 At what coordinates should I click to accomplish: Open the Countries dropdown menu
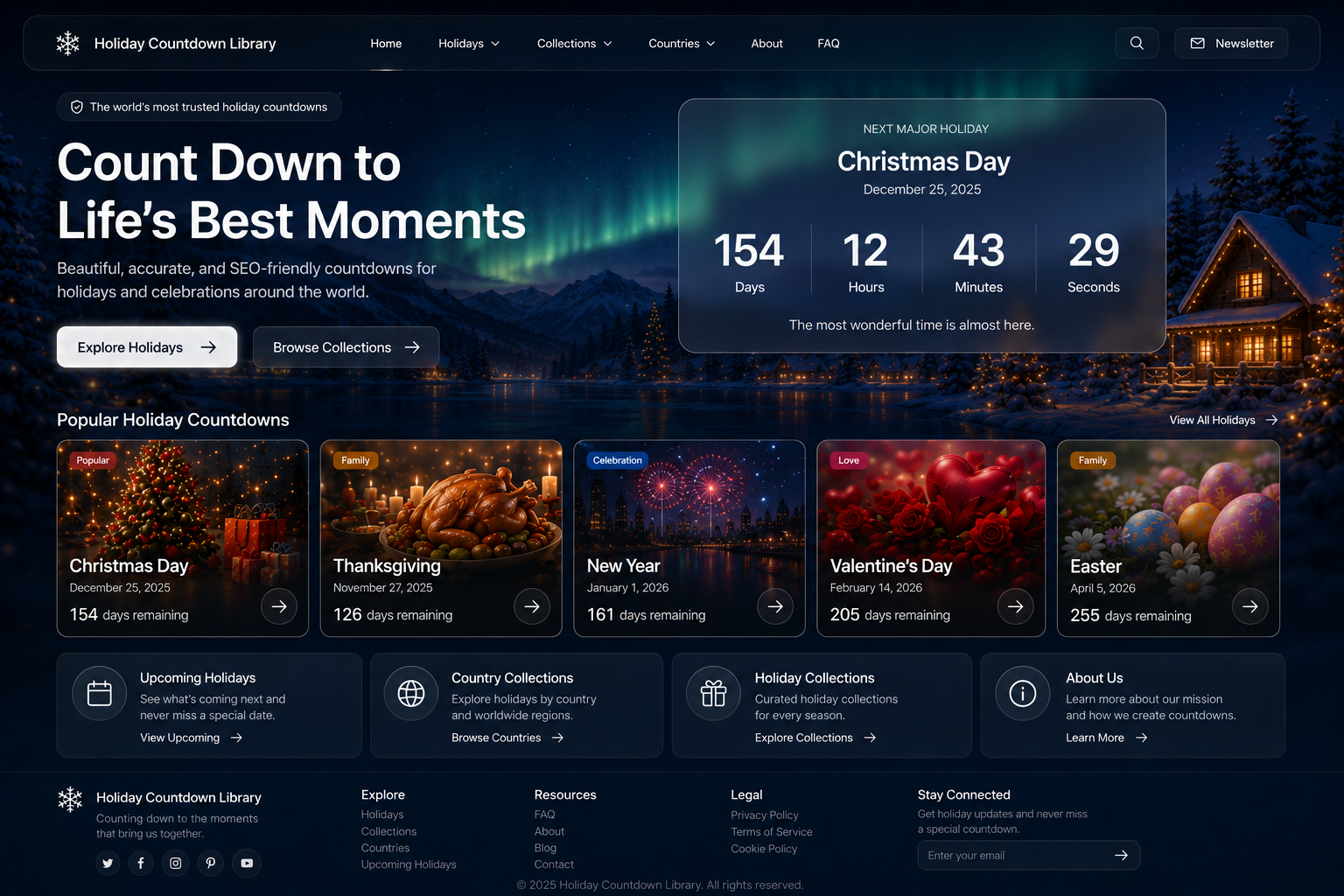682,44
